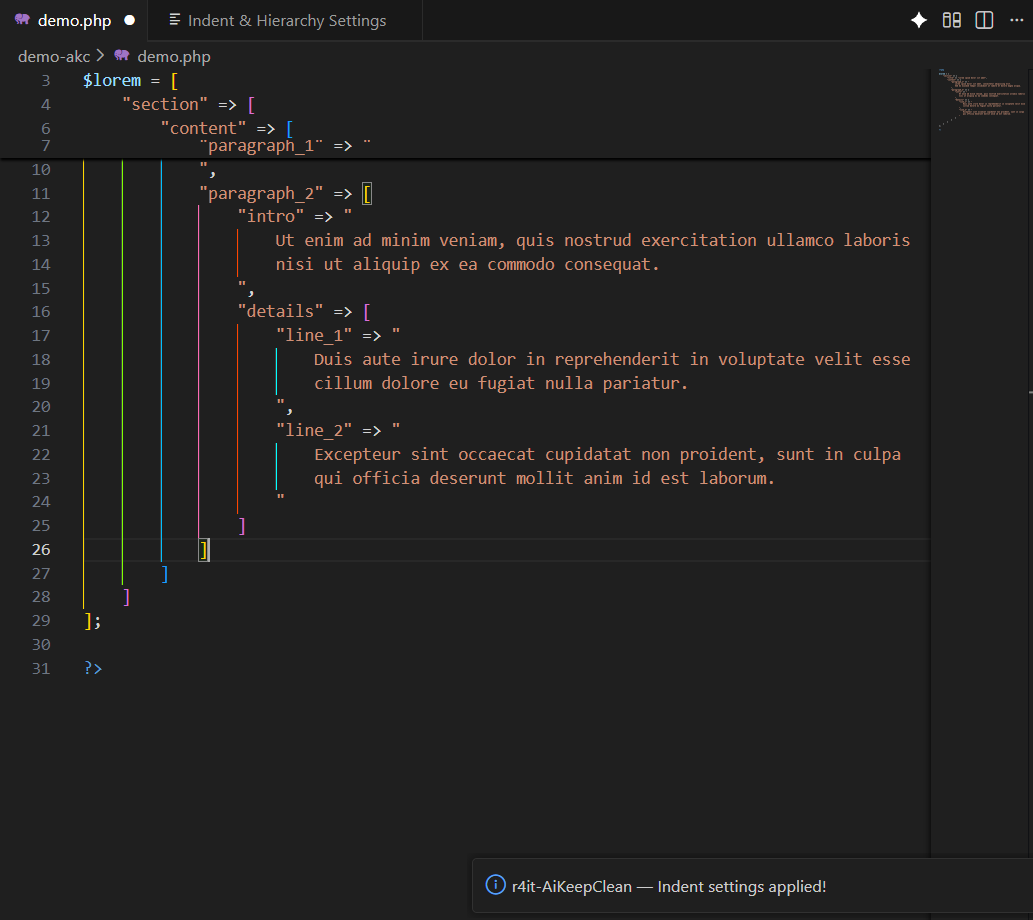Click the closing PHP tag on line 31
The height and width of the screenshot is (920, 1033).
tap(92, 668)
